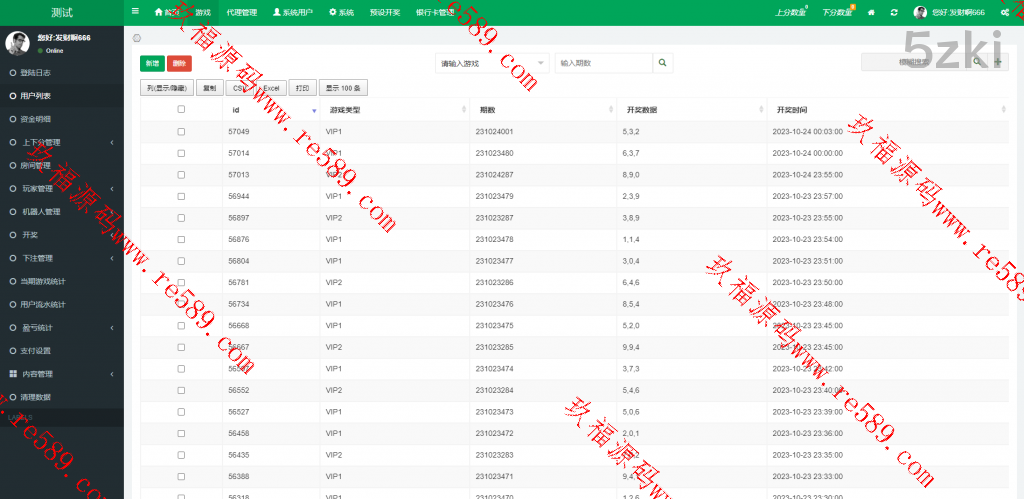Click the refresh icon in the top bar

tap(892, 13)
